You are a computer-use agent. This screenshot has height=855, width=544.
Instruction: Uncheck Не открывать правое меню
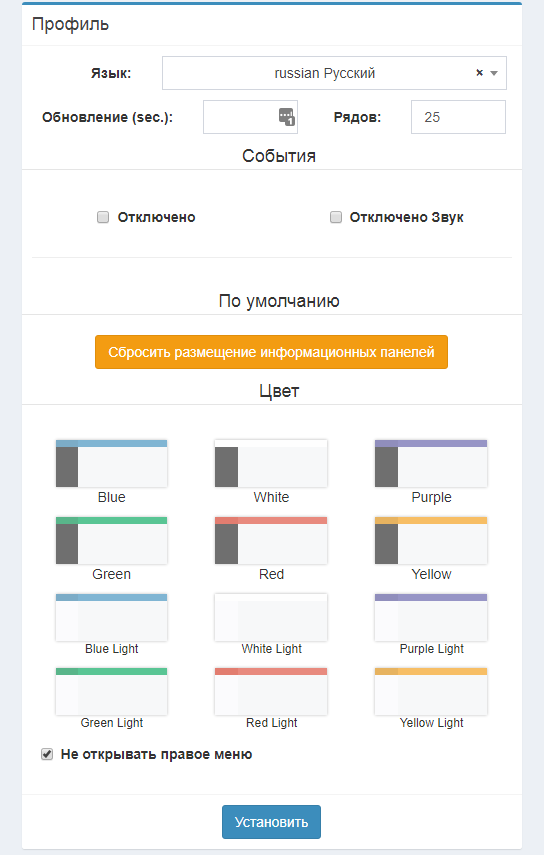[x=47, y=754]
